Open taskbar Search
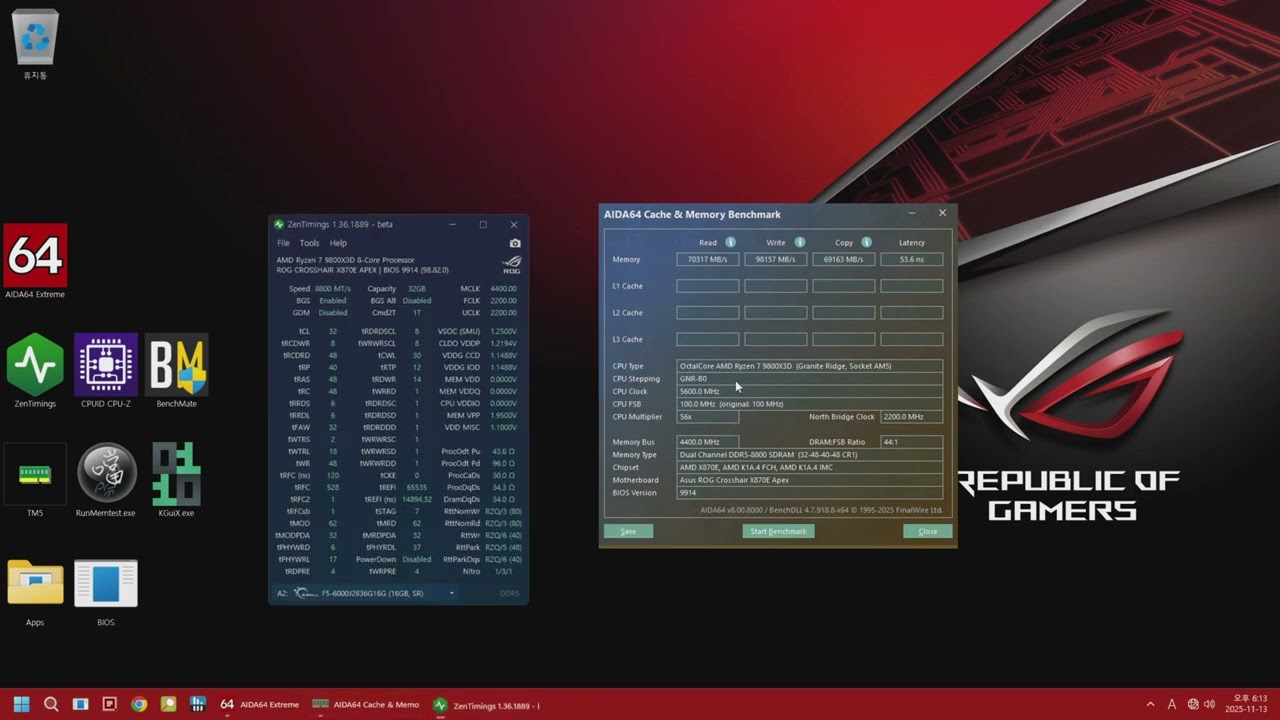The height and width of the screenshot is (720, 1280). pos(51,704)
